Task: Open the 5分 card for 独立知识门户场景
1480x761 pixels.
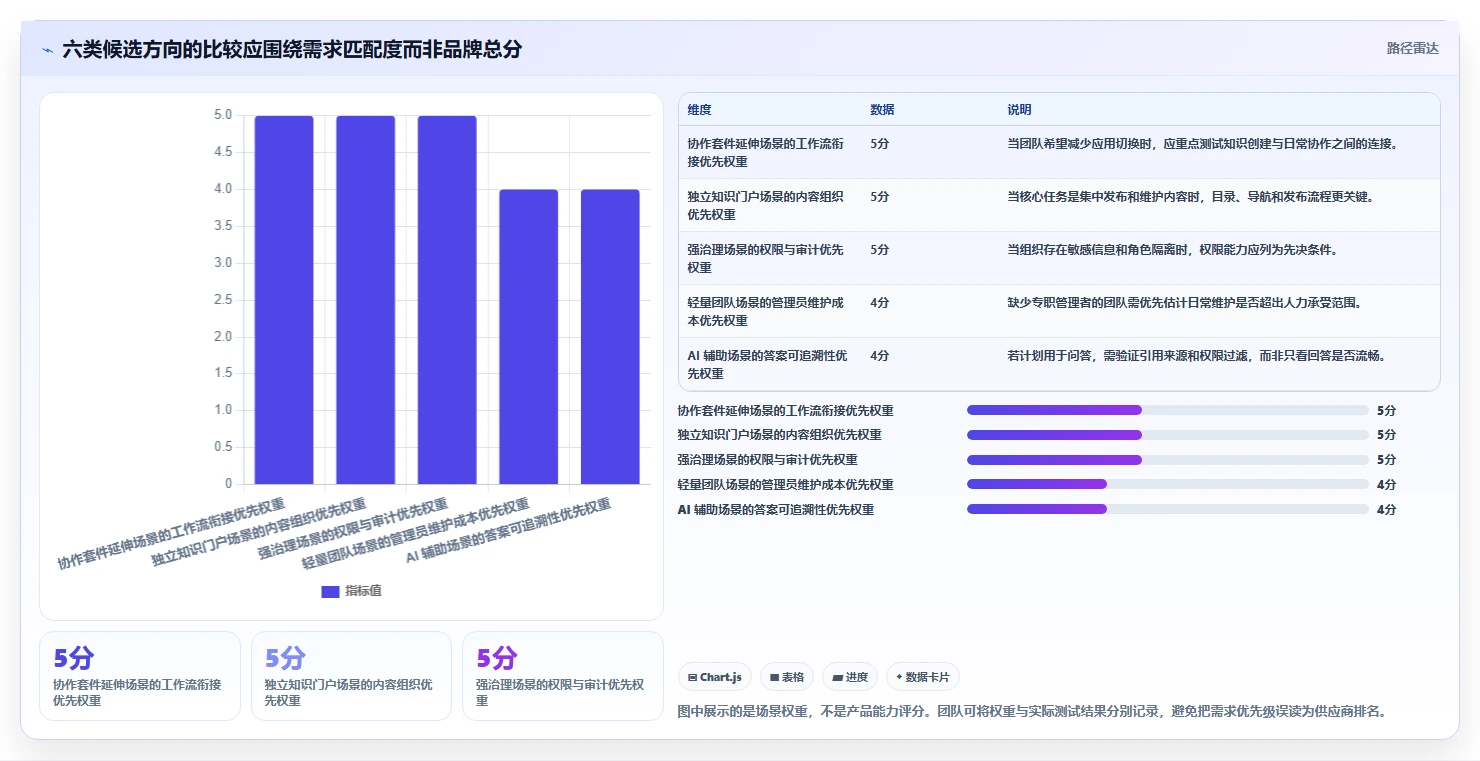Action: point(351,676)
